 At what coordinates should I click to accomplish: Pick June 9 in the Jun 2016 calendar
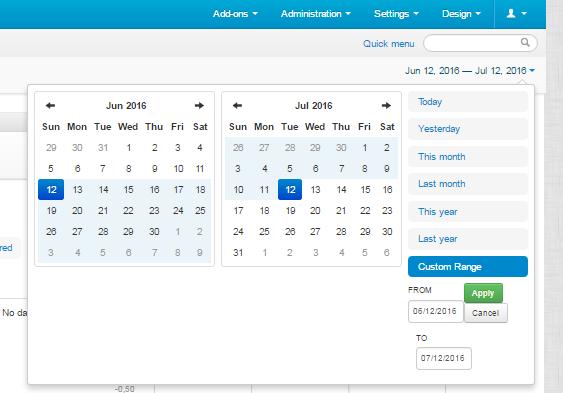(154, 169)
